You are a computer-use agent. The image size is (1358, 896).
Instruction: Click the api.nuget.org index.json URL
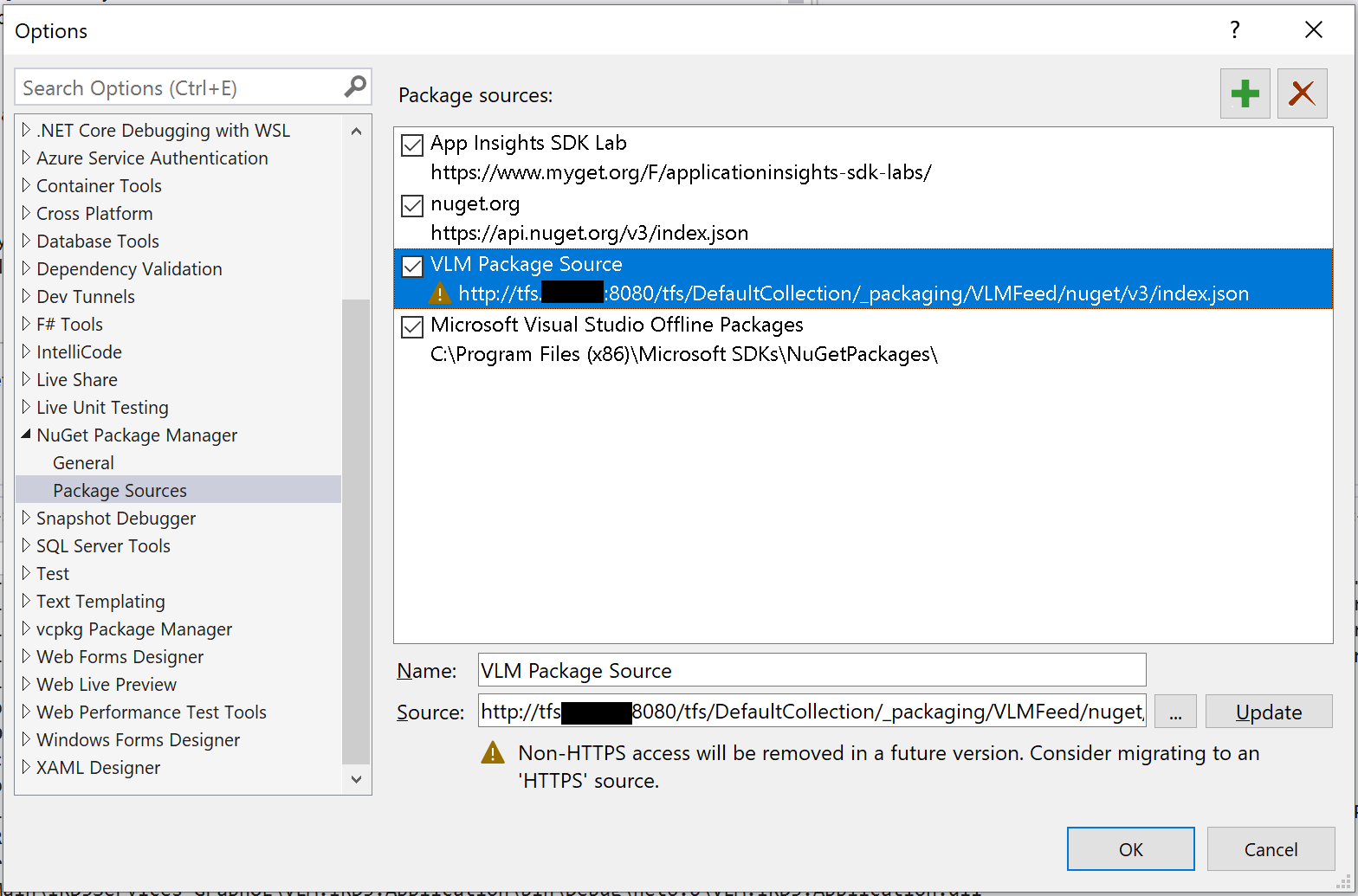590,233
